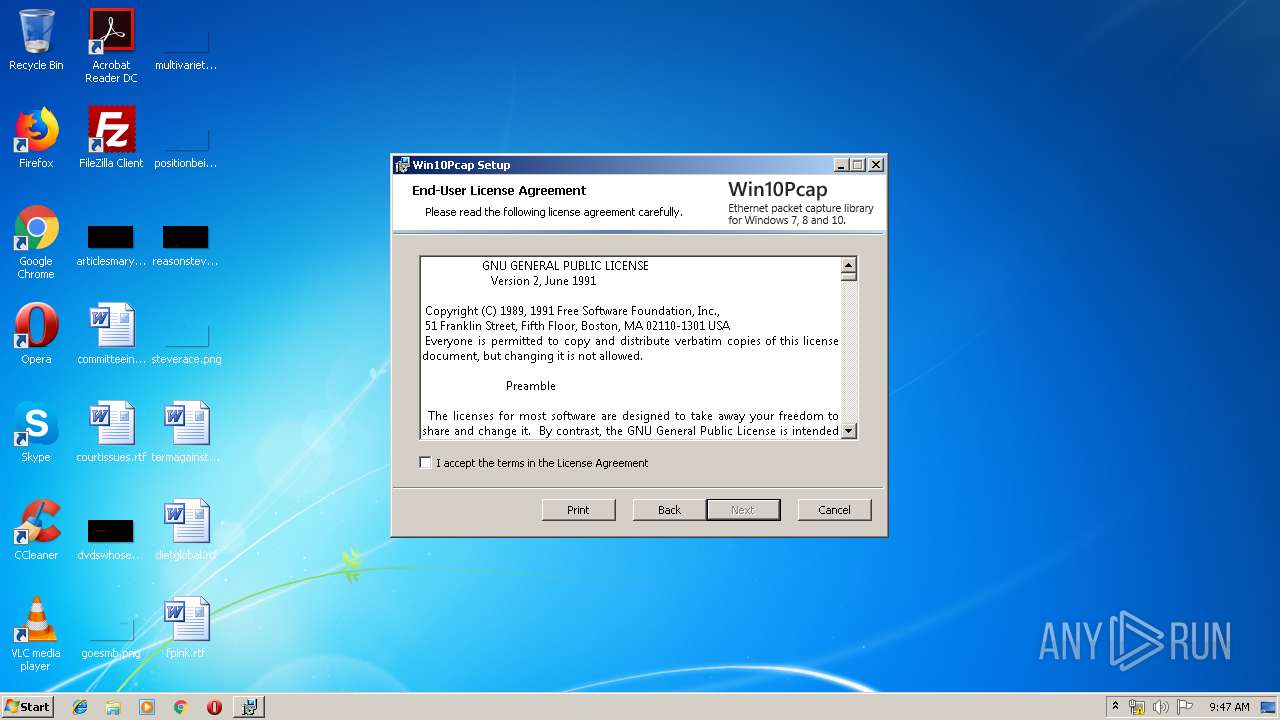The image size is (1280, 720).
Task: Show hidden system tray icons
Action: [x=1115, y=707]
